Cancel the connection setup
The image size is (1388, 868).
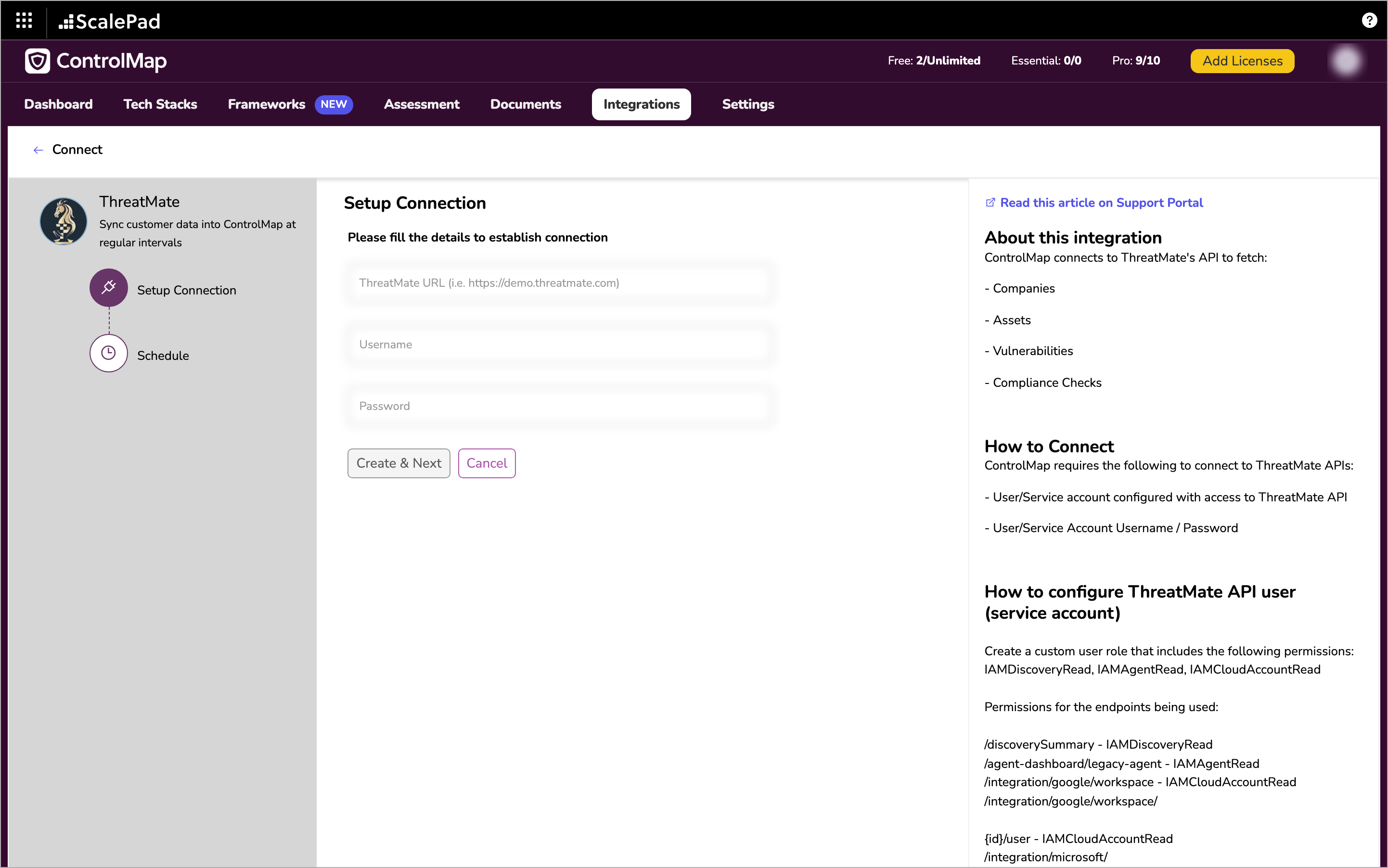487,463
